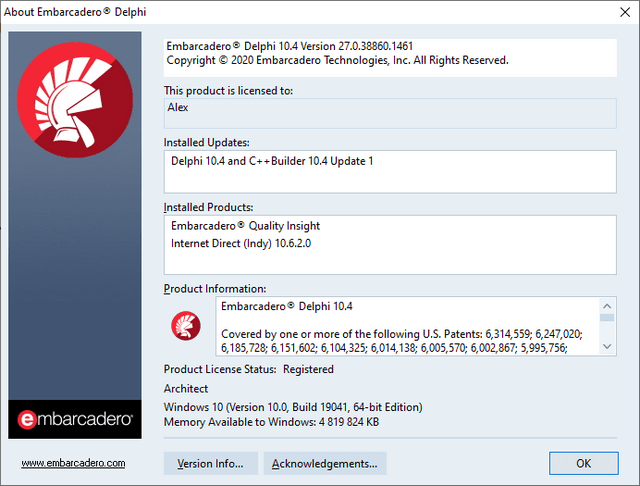Screen dimensions: 640x486
Task: Select the licensed-to name Alex
Action: coord(178,107)
